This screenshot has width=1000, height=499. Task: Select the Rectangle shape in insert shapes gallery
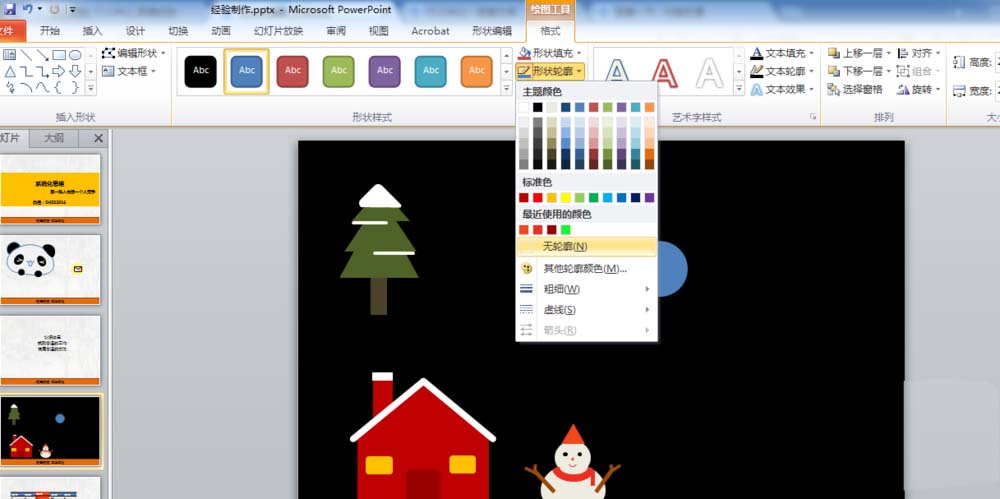pyautogui.click(x=59, y=55)
